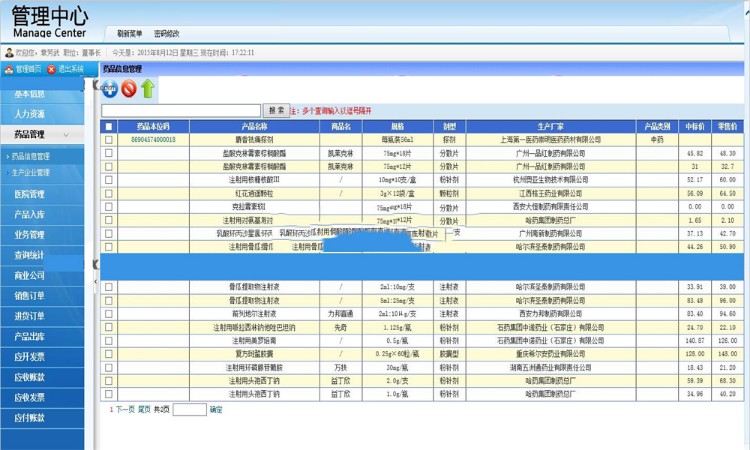Click the red 退出系统 exit icon
This screenshot has width=750, height=450.
[51, 69]
